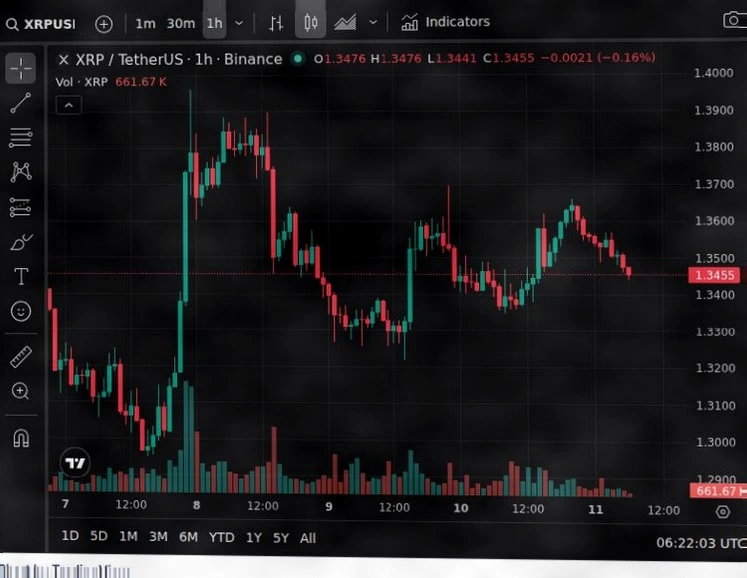
Task: Set the date range to 1M
Action: point(128,537)
